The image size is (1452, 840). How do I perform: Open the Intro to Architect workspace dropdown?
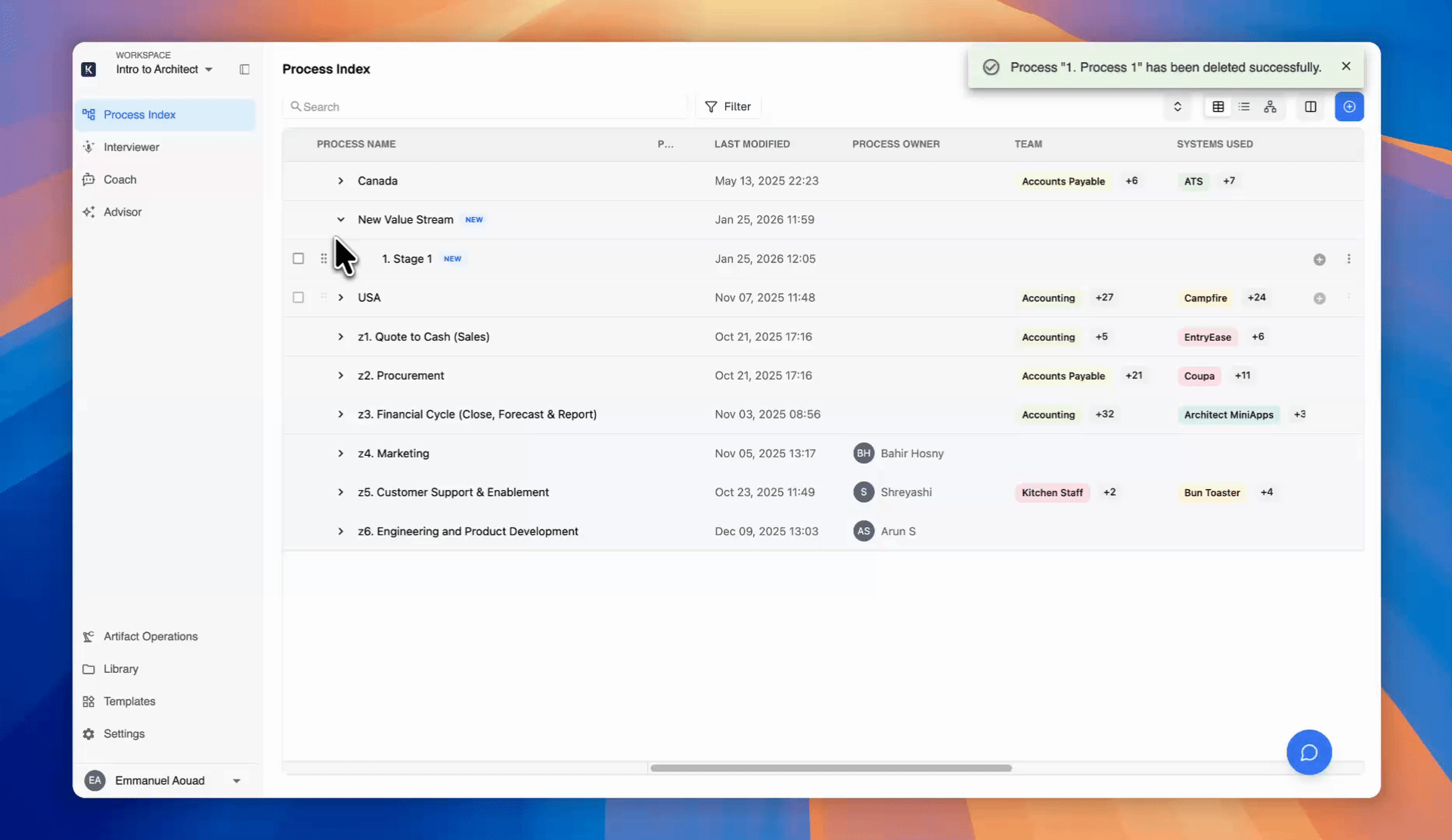(164, 70)
